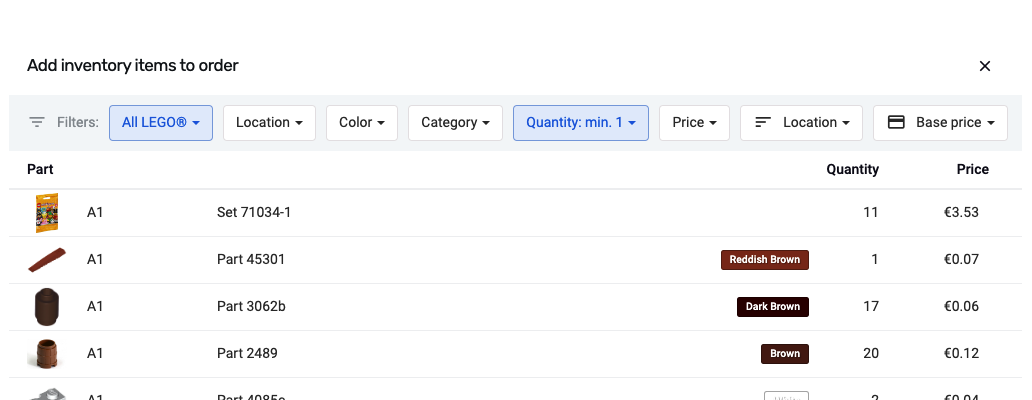Close the add inventory items dialog
The image size is (1032, 400).
point(984,66)
